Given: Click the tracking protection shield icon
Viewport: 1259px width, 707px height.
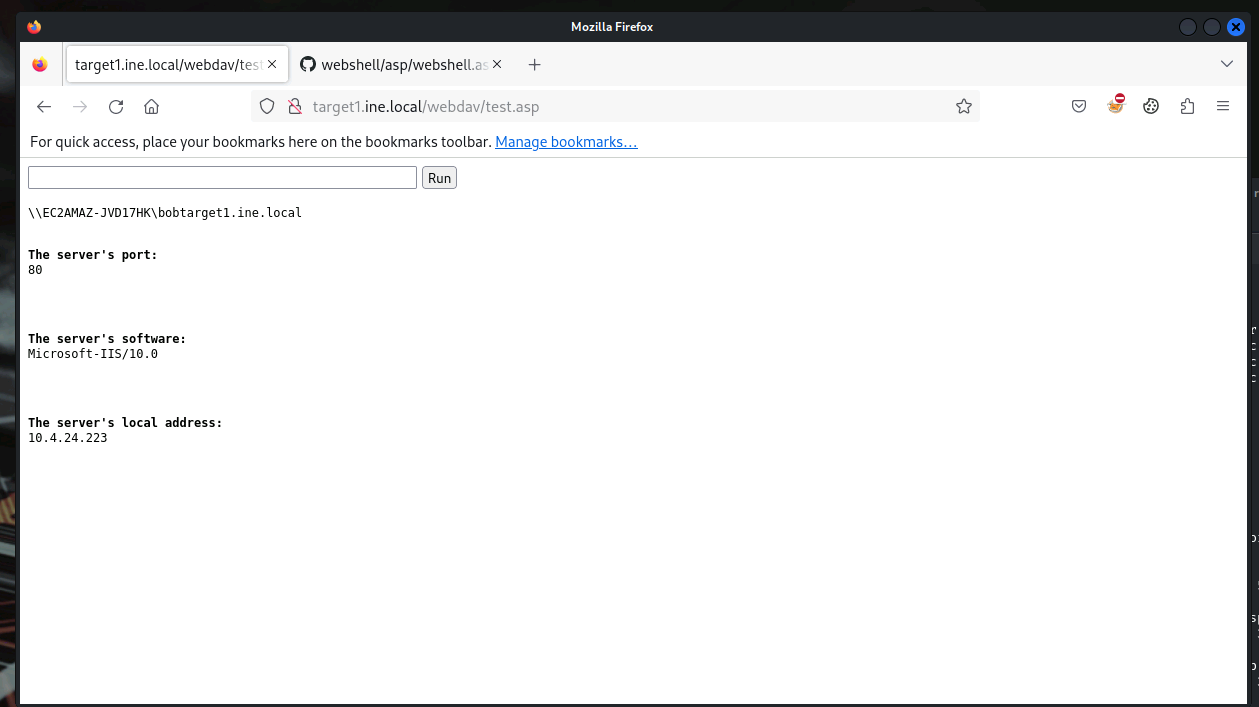Looking at the screenshot, I should (x=267, y=107).
